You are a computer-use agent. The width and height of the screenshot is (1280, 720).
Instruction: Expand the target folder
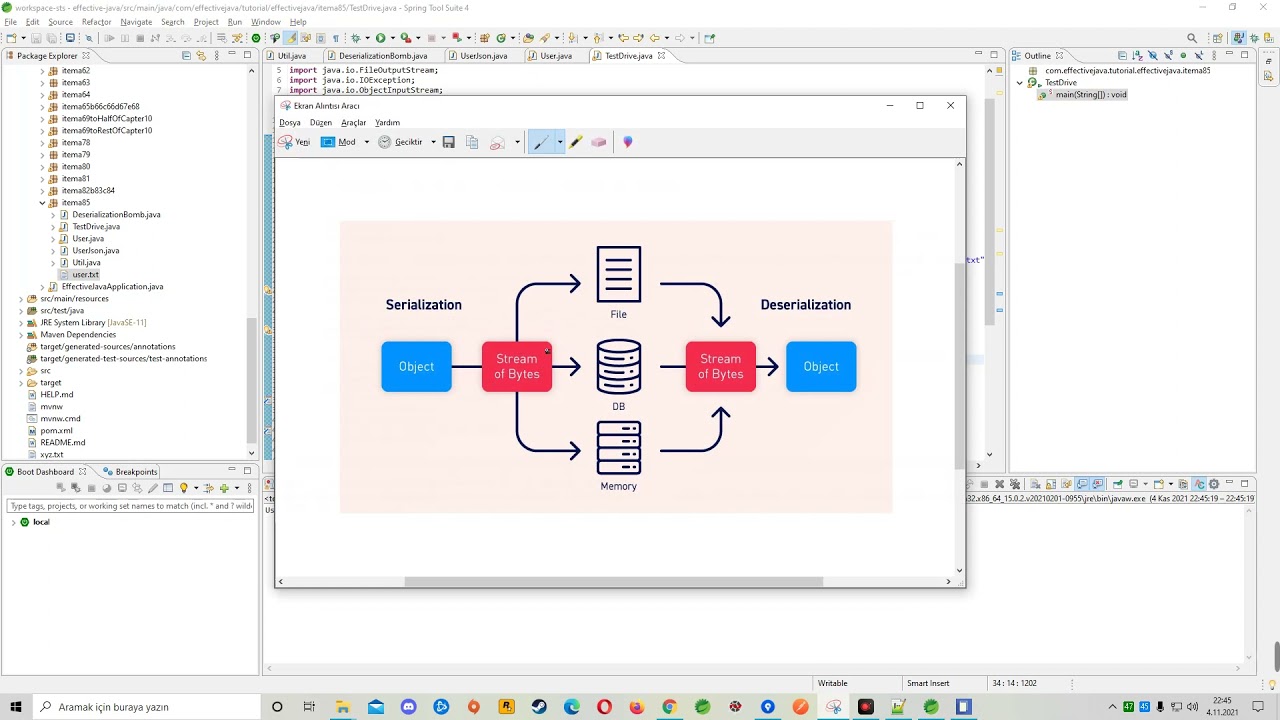pos(21,383)
